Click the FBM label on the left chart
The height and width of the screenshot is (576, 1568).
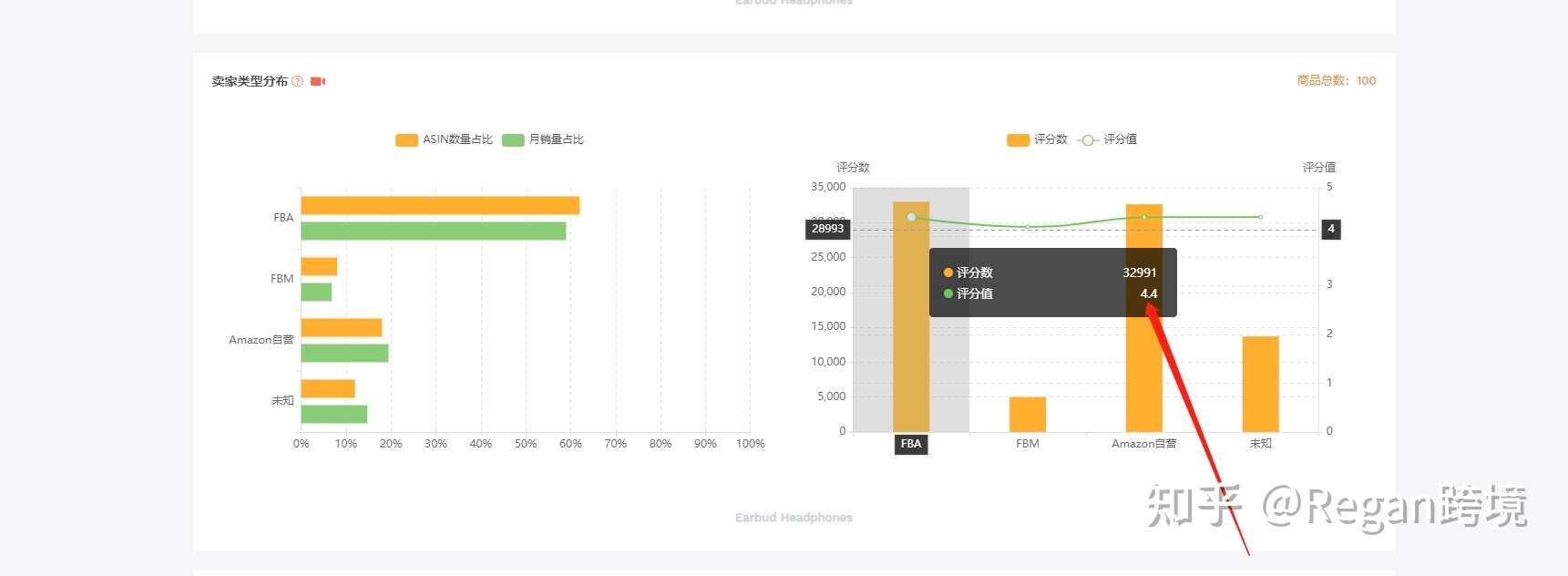282,279
